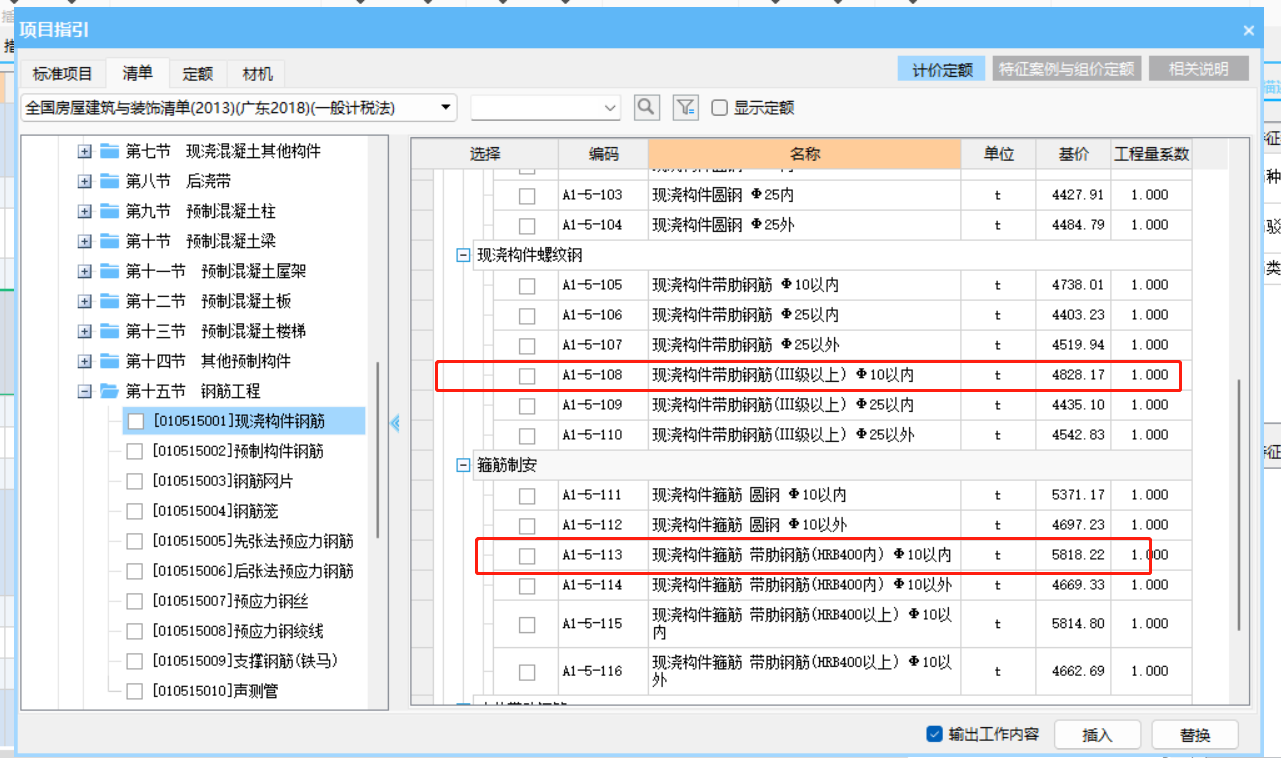Viewport: 1281px width, 758px height.
Task: Check the box for [010515001]现浇构件钢筋
Action: (x=135, y=422)
